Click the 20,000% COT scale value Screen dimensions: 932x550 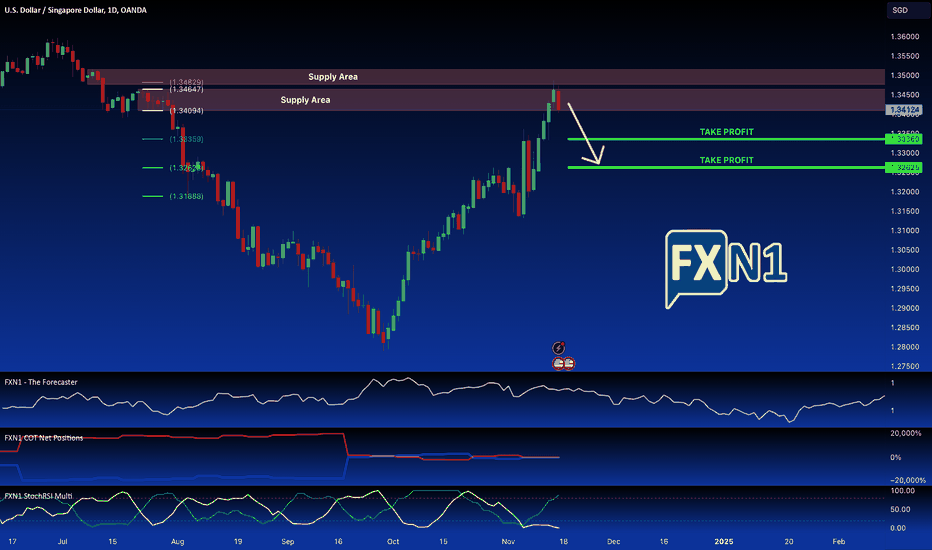pyautogui.click(x=906, y=433)
